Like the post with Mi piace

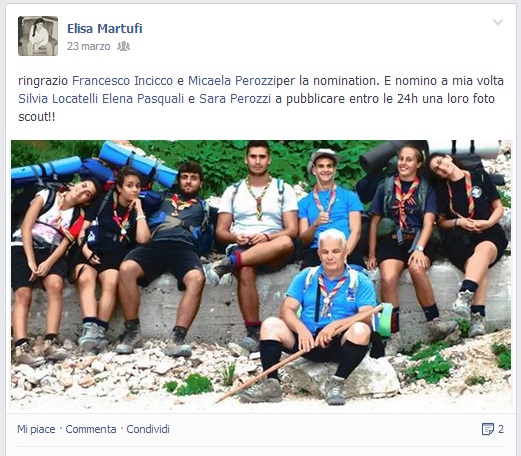point(36,429)
